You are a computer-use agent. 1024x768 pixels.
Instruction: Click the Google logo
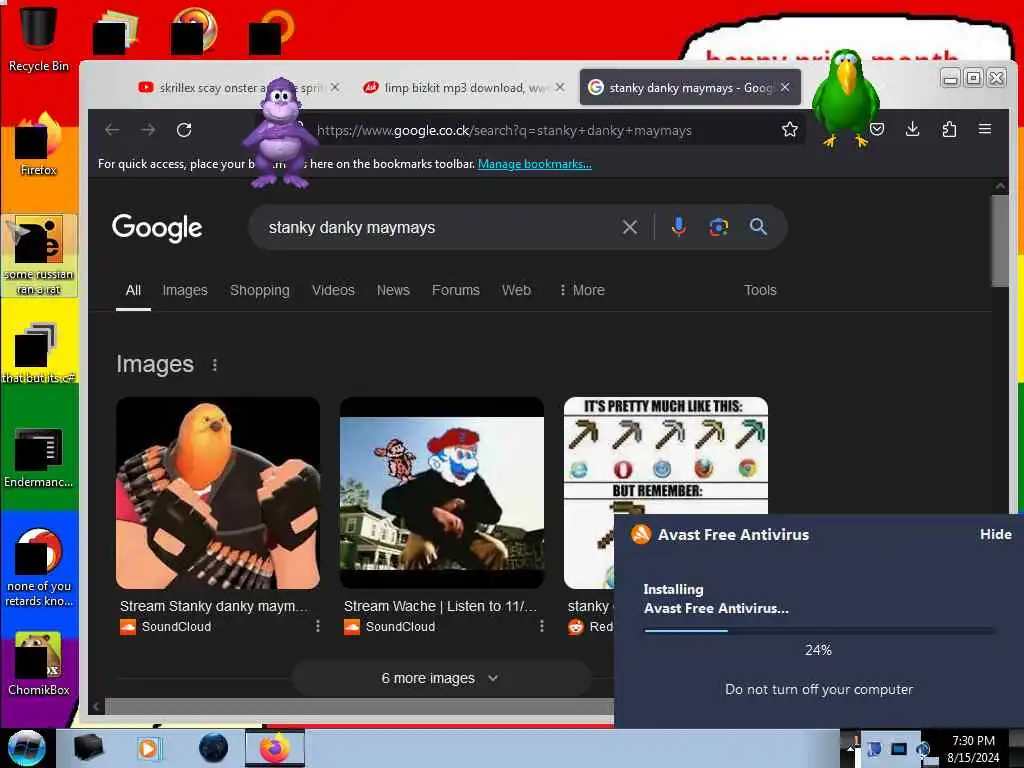coord(157,228)
